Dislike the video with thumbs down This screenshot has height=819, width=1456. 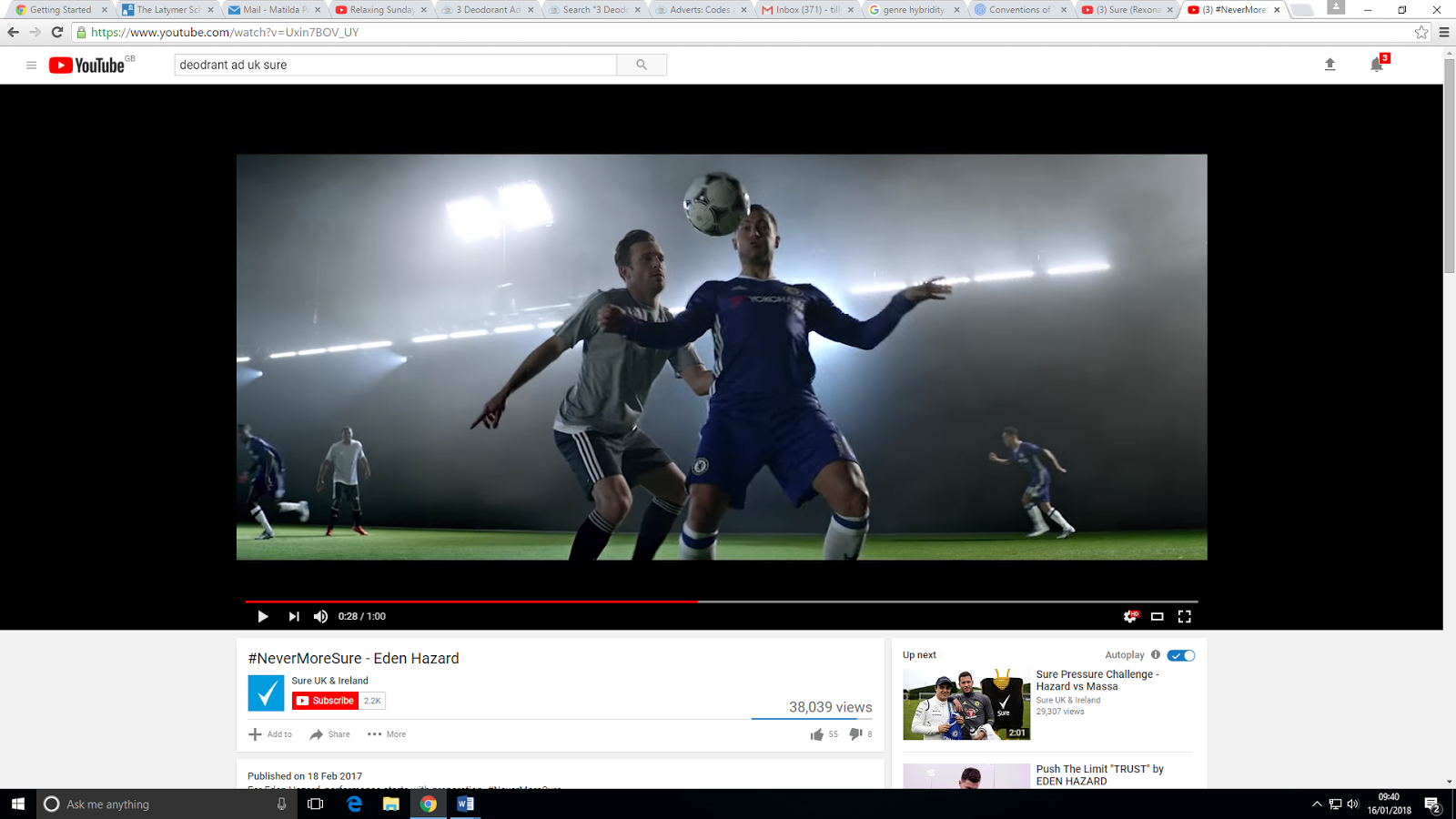pyautogui.click(x=855, y=734)
